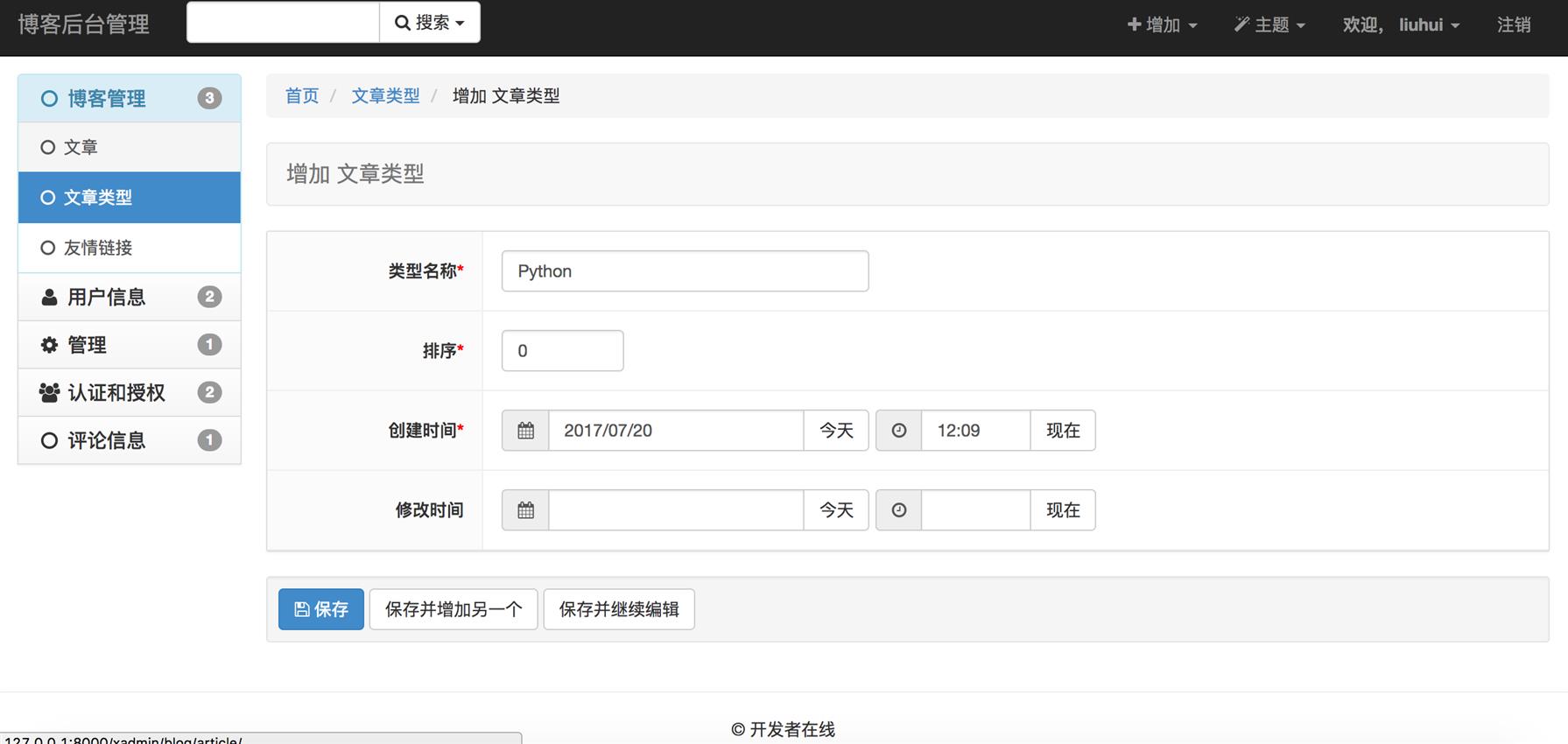Click calendar icon for 修改时间 date
Viewport: 1568px width, 744px height.
[x=525, y=510]
